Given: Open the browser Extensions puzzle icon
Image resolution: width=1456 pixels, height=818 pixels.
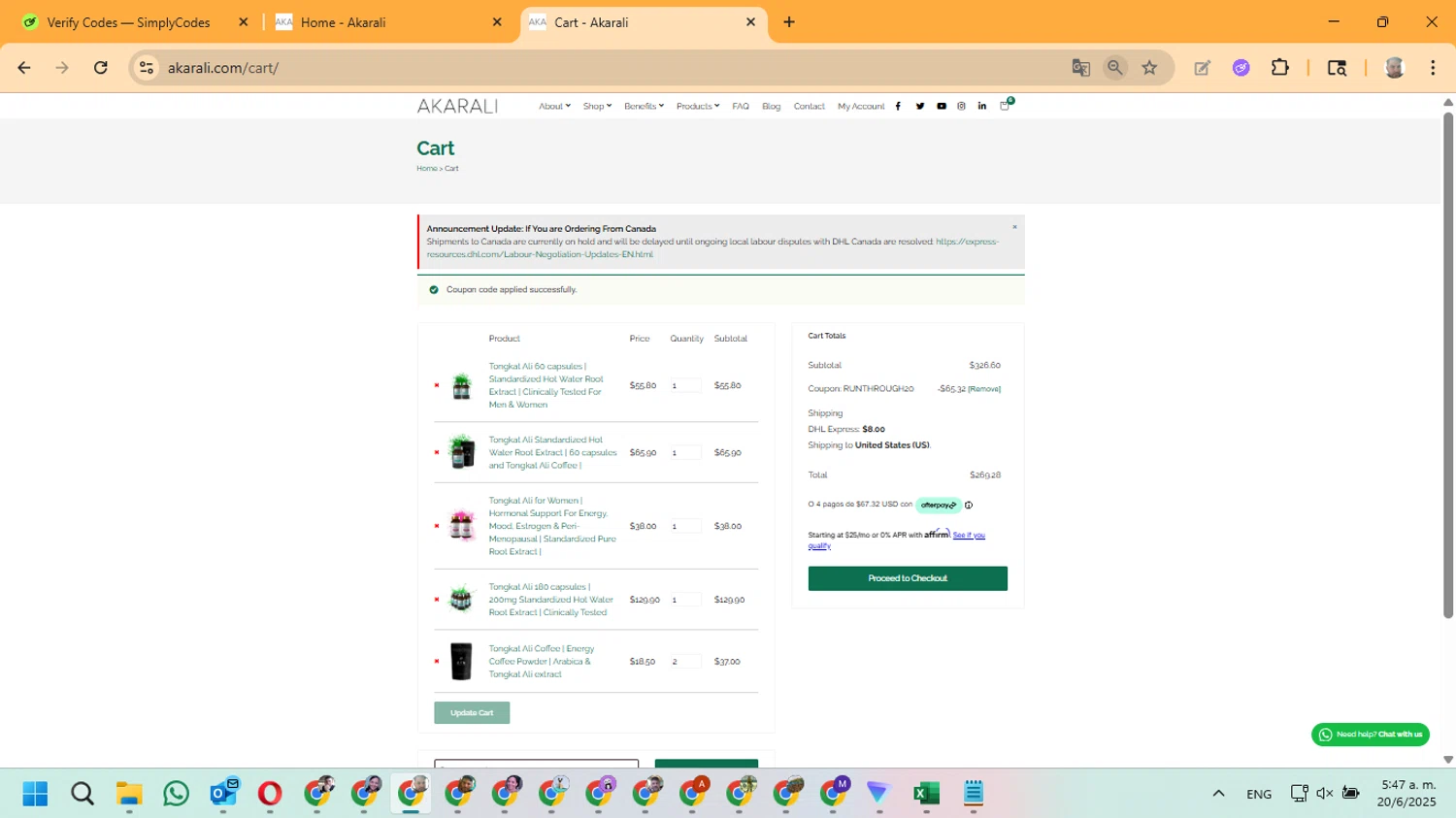Looking at the screenshot, I should click(x=1280, y=68).
